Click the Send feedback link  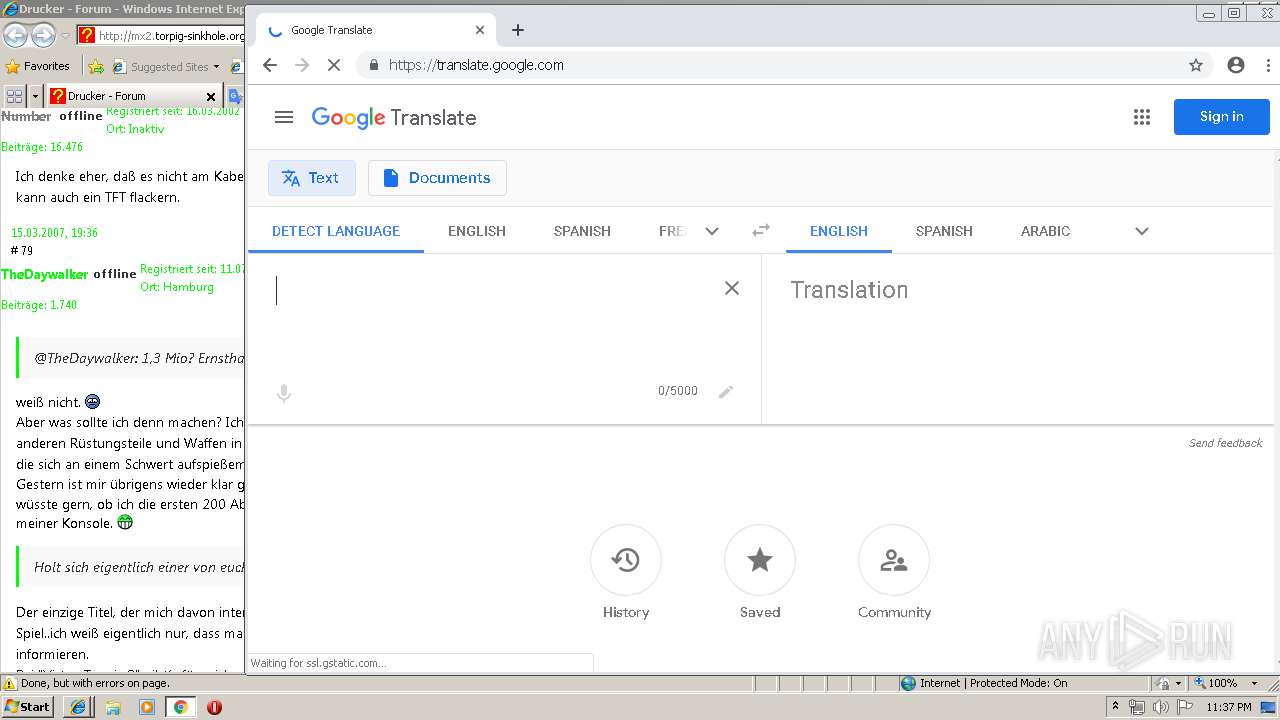tap(1225, 443)
